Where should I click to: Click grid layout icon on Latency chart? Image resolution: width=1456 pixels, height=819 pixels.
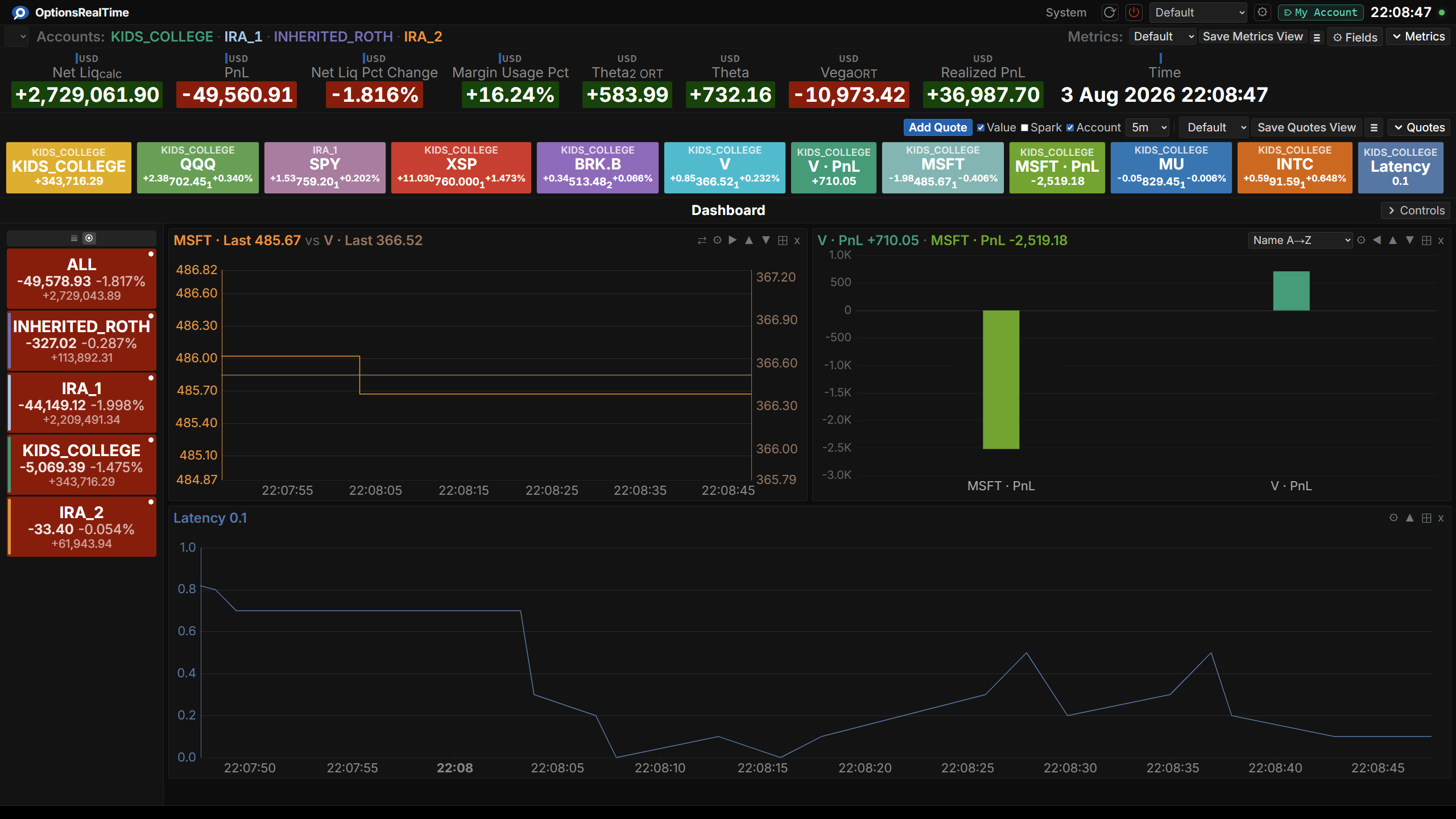click(x=1426, y=518)
